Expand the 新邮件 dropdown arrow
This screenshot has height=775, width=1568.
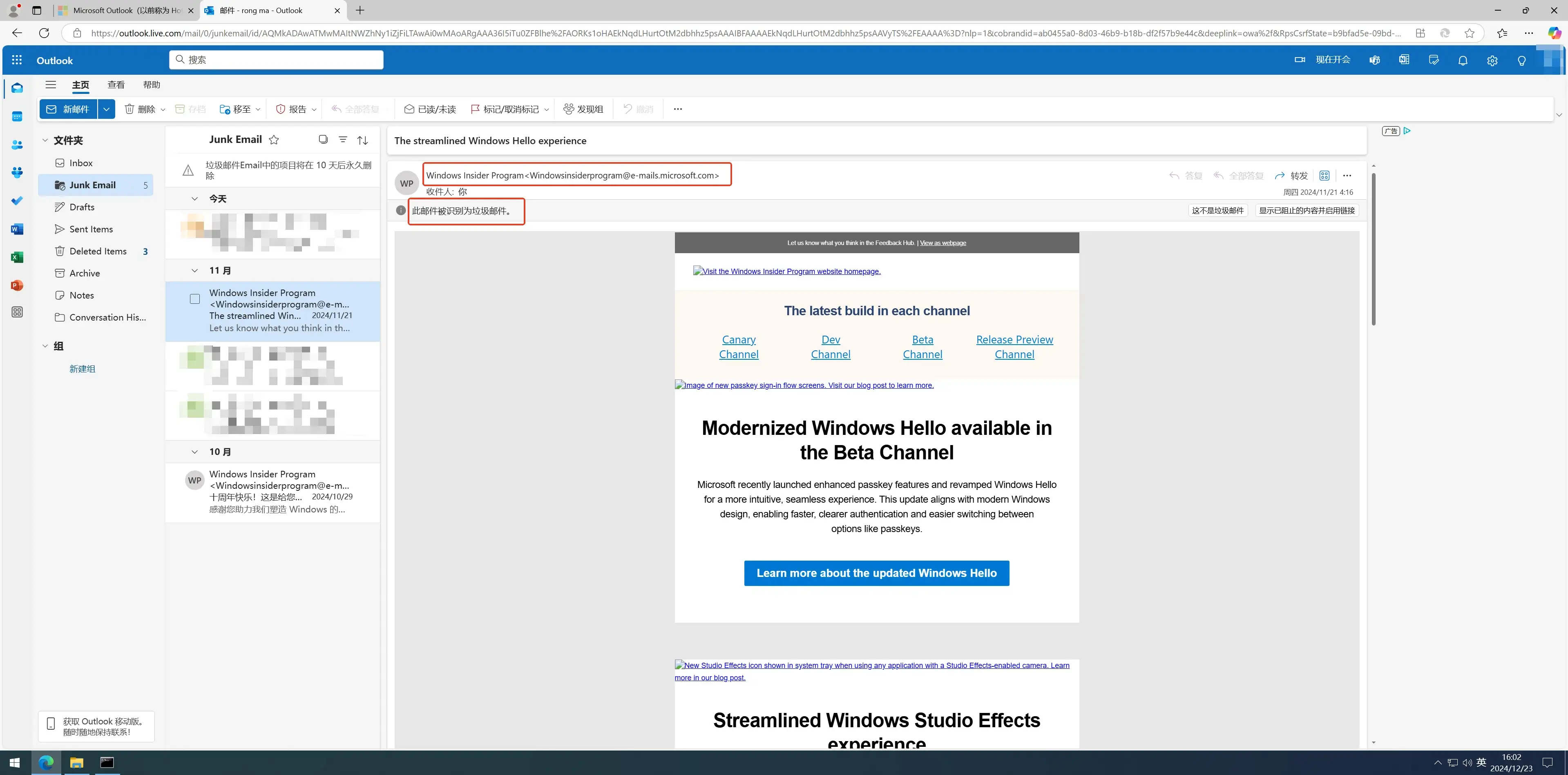[107, 109]
